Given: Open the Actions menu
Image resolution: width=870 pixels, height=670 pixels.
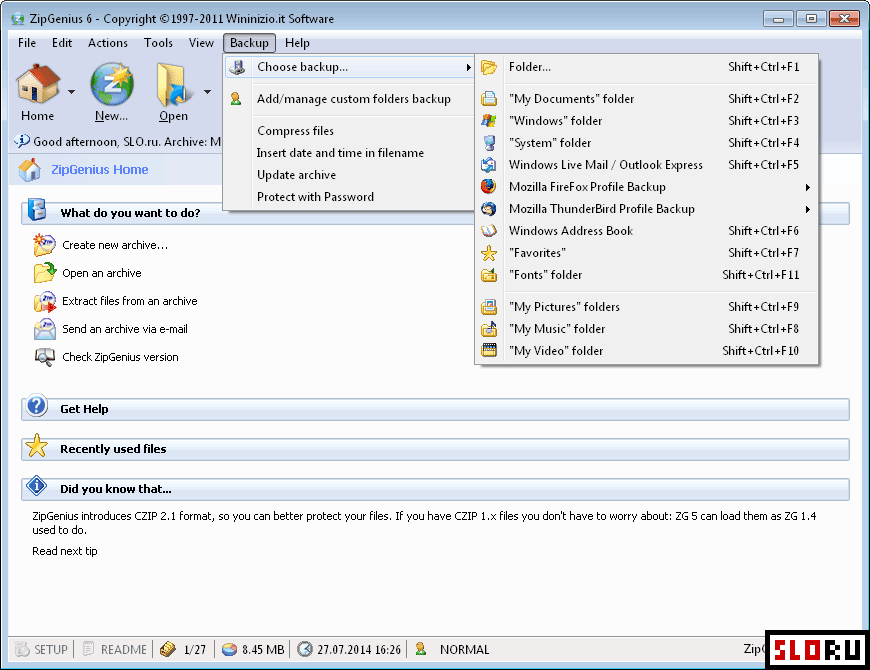Looking at the screenshot, I should pos(108,43).
